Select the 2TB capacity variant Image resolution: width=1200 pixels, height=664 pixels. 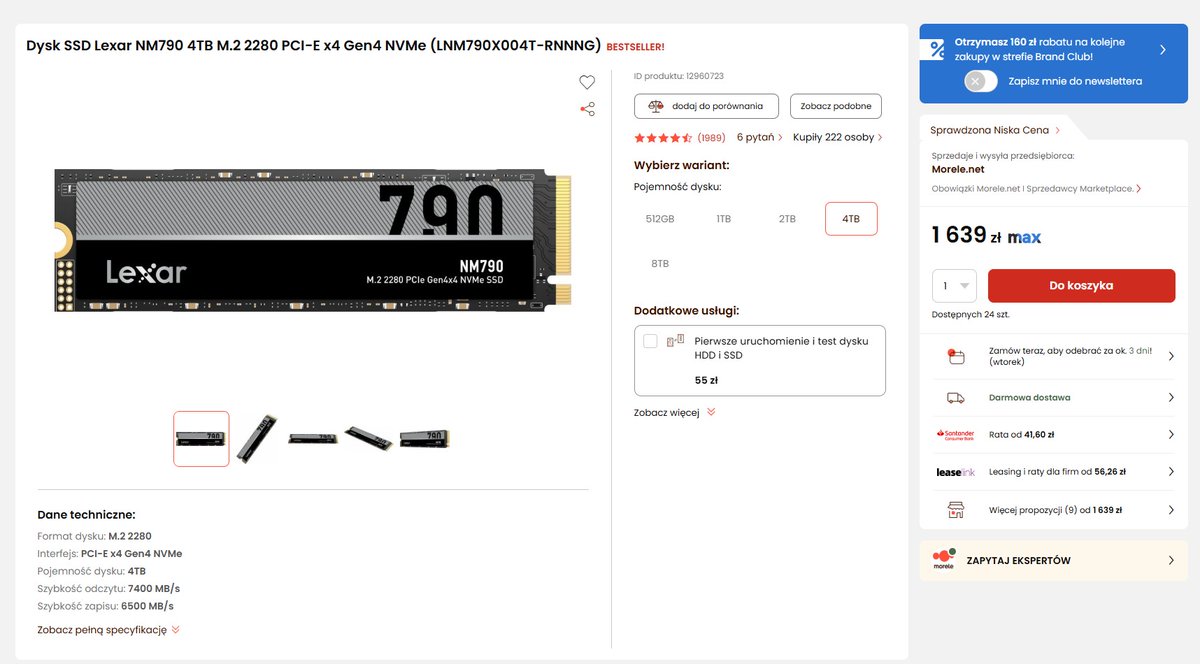coord(787,219)
